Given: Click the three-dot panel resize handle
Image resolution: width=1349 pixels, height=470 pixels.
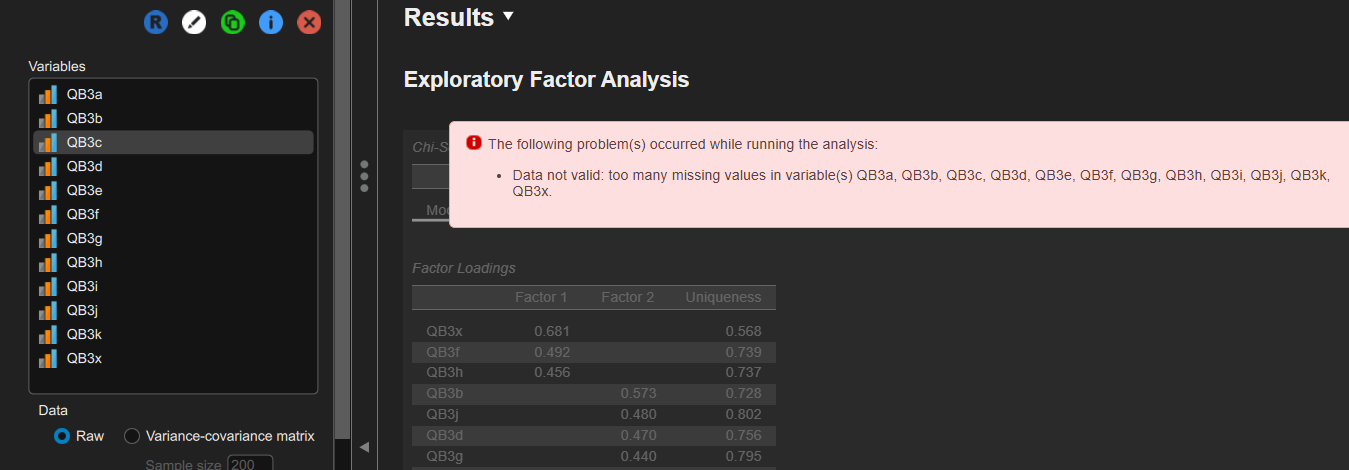Looking at the screenshot, I should click(364, 176).
